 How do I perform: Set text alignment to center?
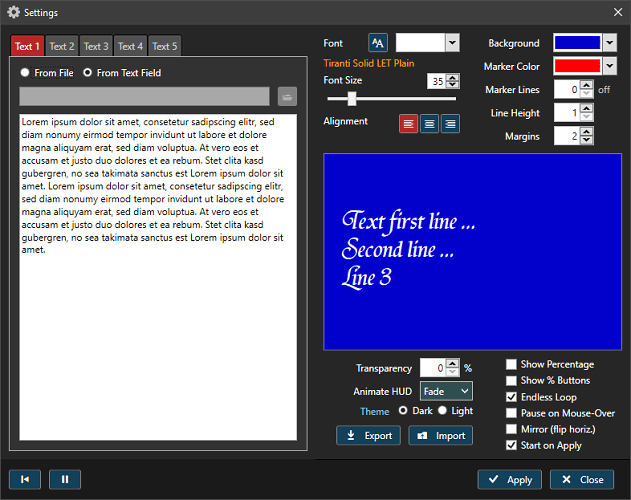(430, 124)
